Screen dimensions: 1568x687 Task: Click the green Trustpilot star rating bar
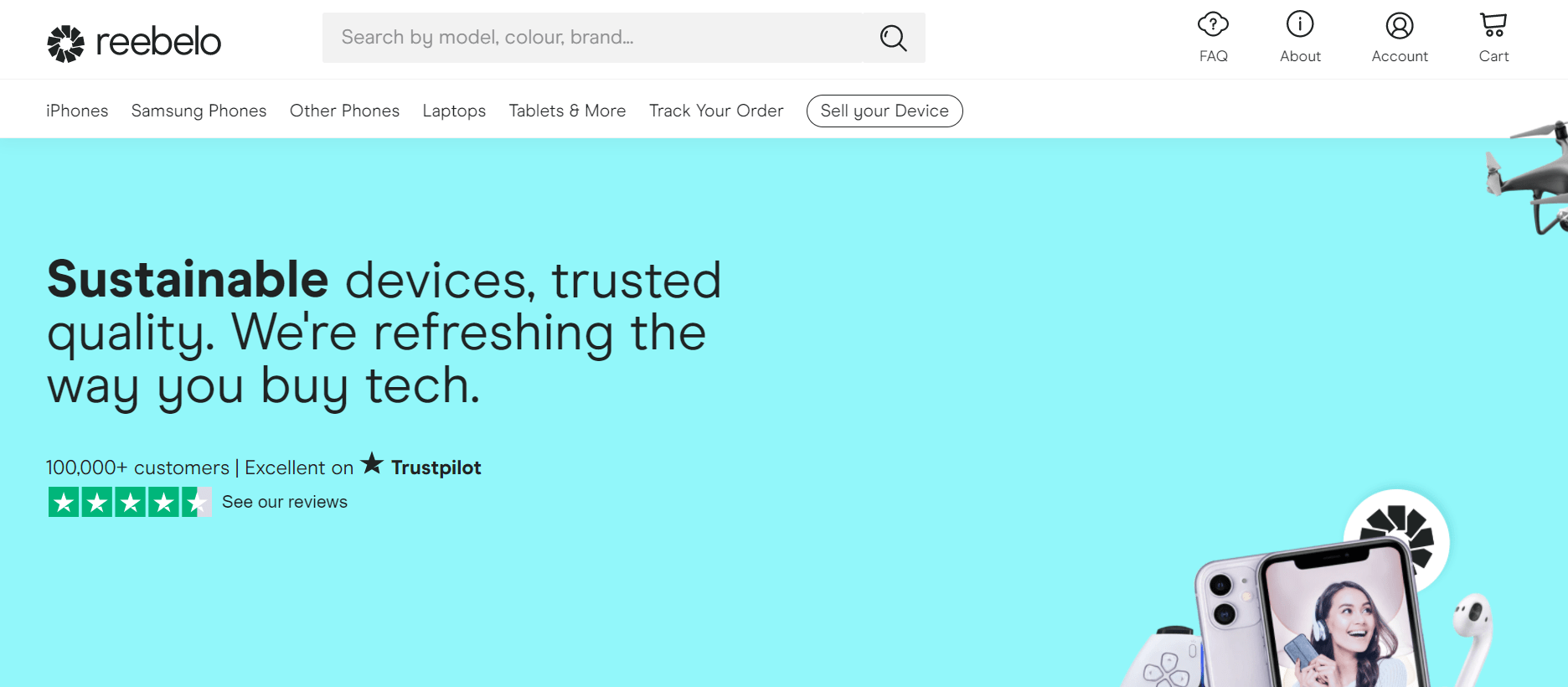coord(130,501)
